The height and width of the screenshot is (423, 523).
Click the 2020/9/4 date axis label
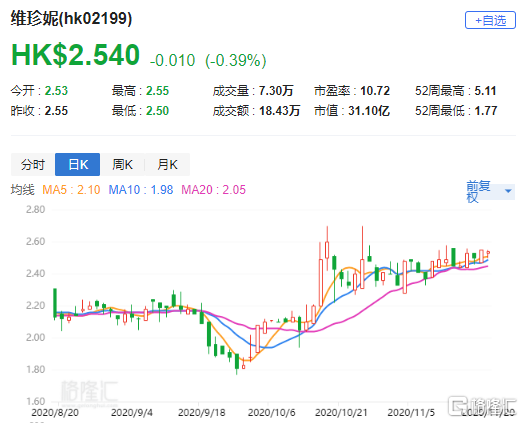[132, 413]
